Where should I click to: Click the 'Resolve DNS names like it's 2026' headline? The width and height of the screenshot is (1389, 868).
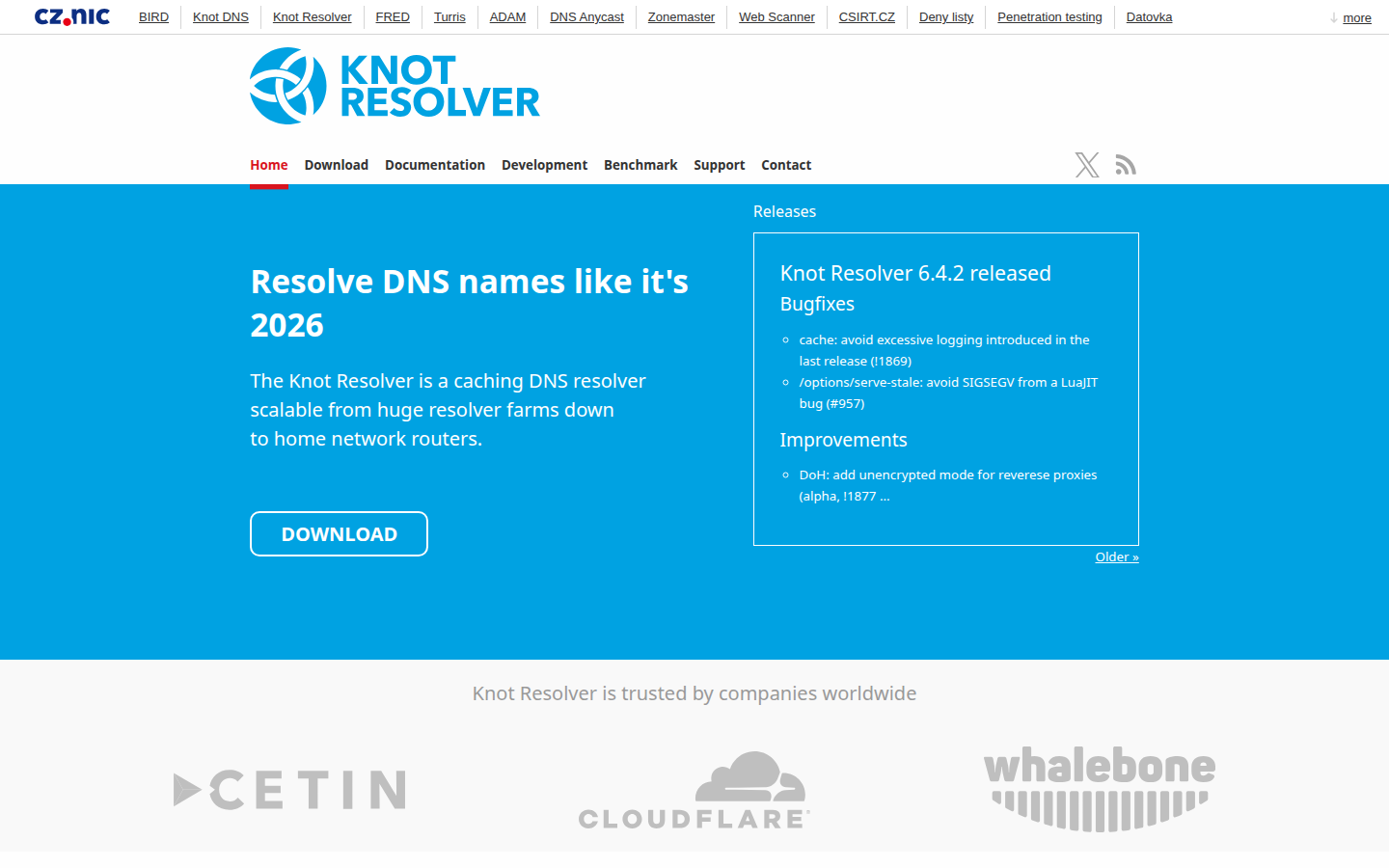click(x=470, y=303)
